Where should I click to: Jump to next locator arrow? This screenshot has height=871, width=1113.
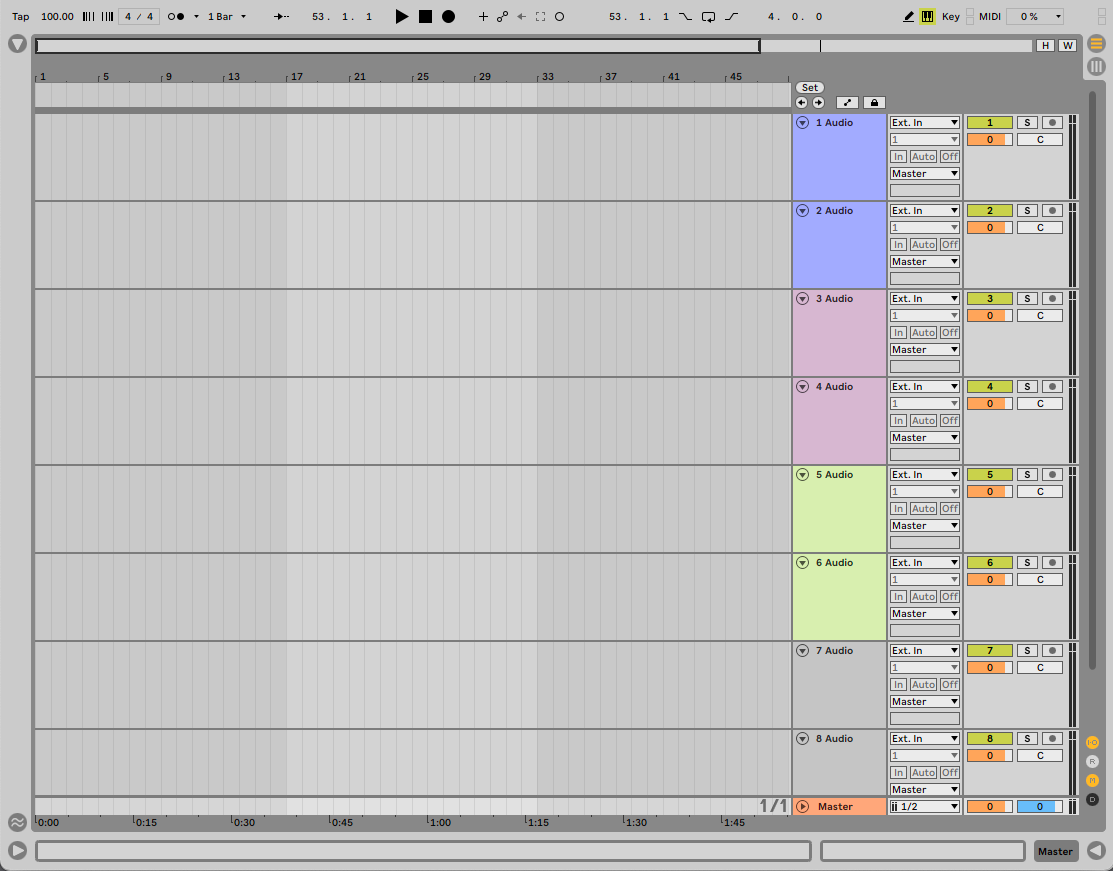(x=818, y=102)
